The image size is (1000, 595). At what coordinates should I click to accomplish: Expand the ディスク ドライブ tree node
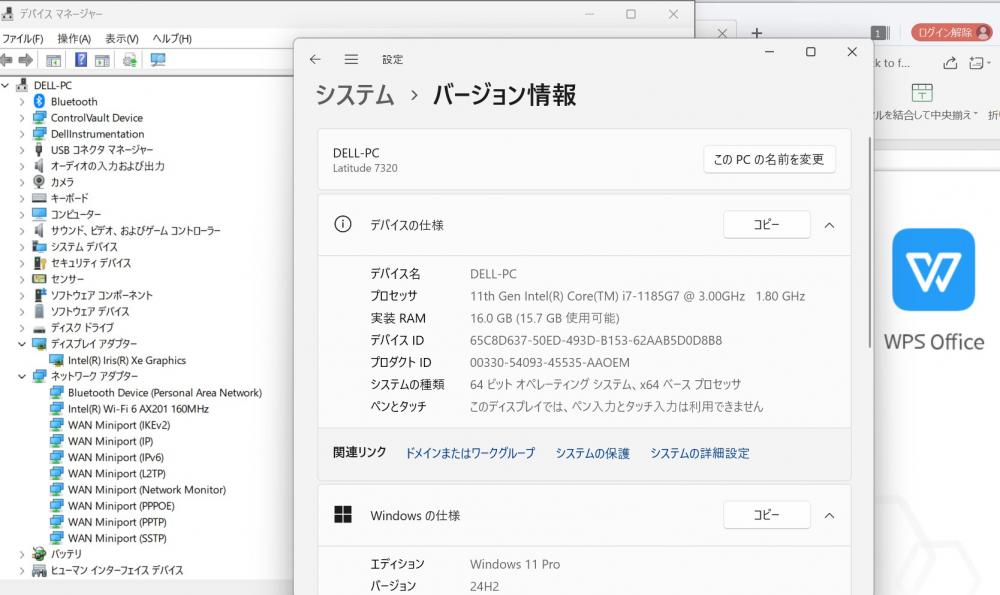click(22, 328)
